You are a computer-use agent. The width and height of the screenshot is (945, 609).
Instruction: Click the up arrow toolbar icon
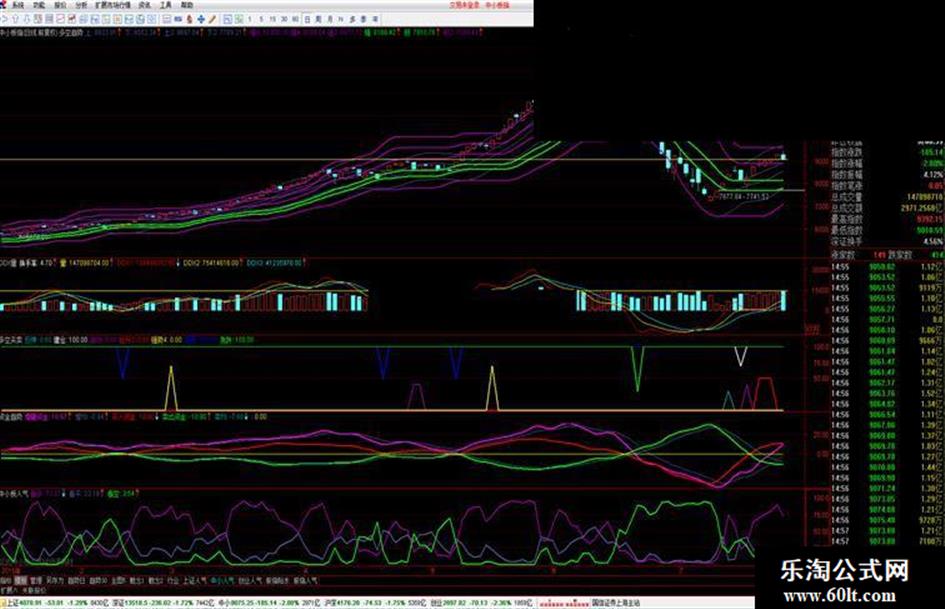tap(15, 19)
